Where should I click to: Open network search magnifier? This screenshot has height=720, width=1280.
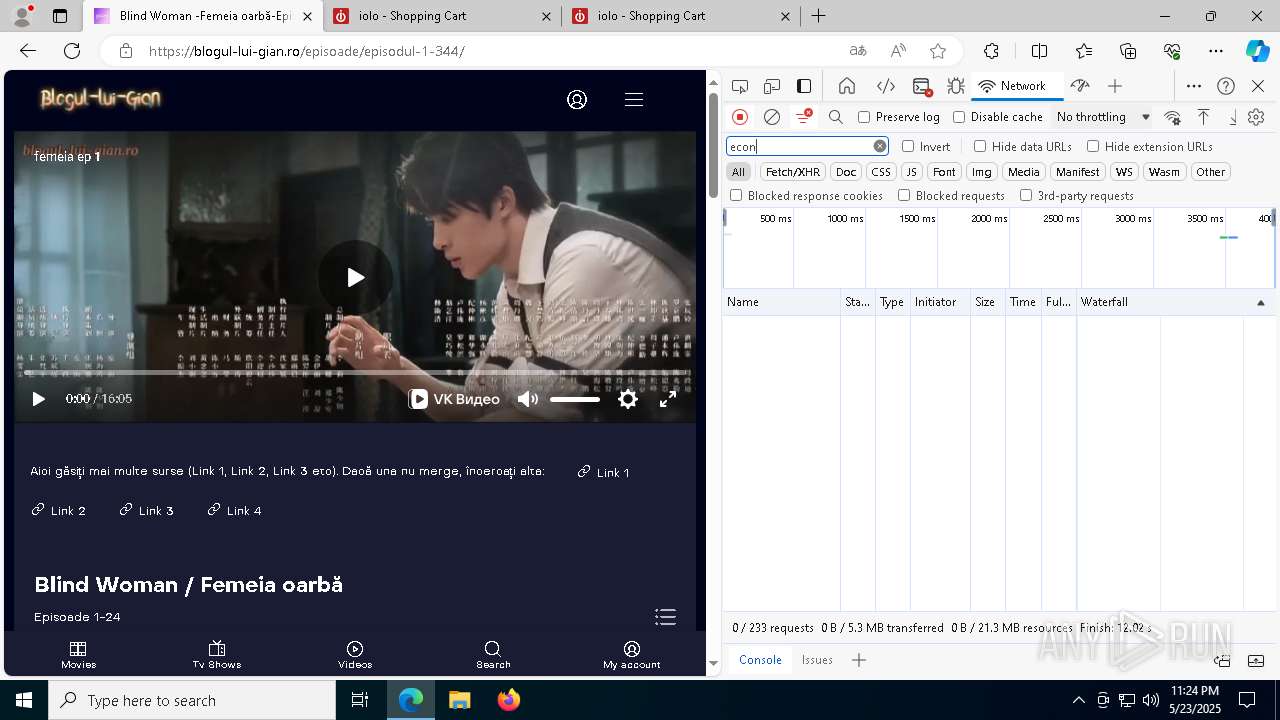pos(836,117)
